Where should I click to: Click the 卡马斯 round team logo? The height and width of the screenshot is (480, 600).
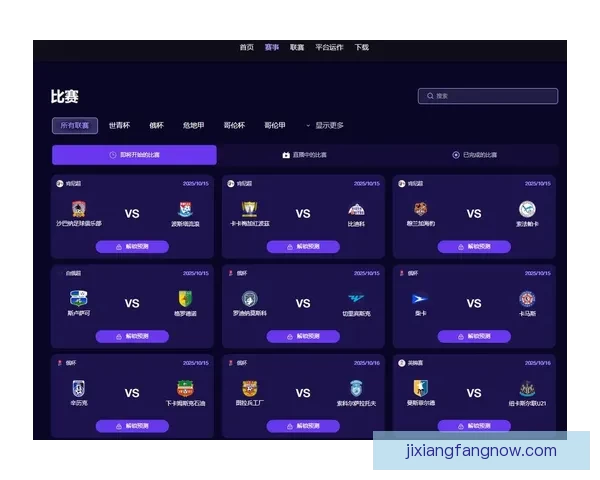pos(527,298)
